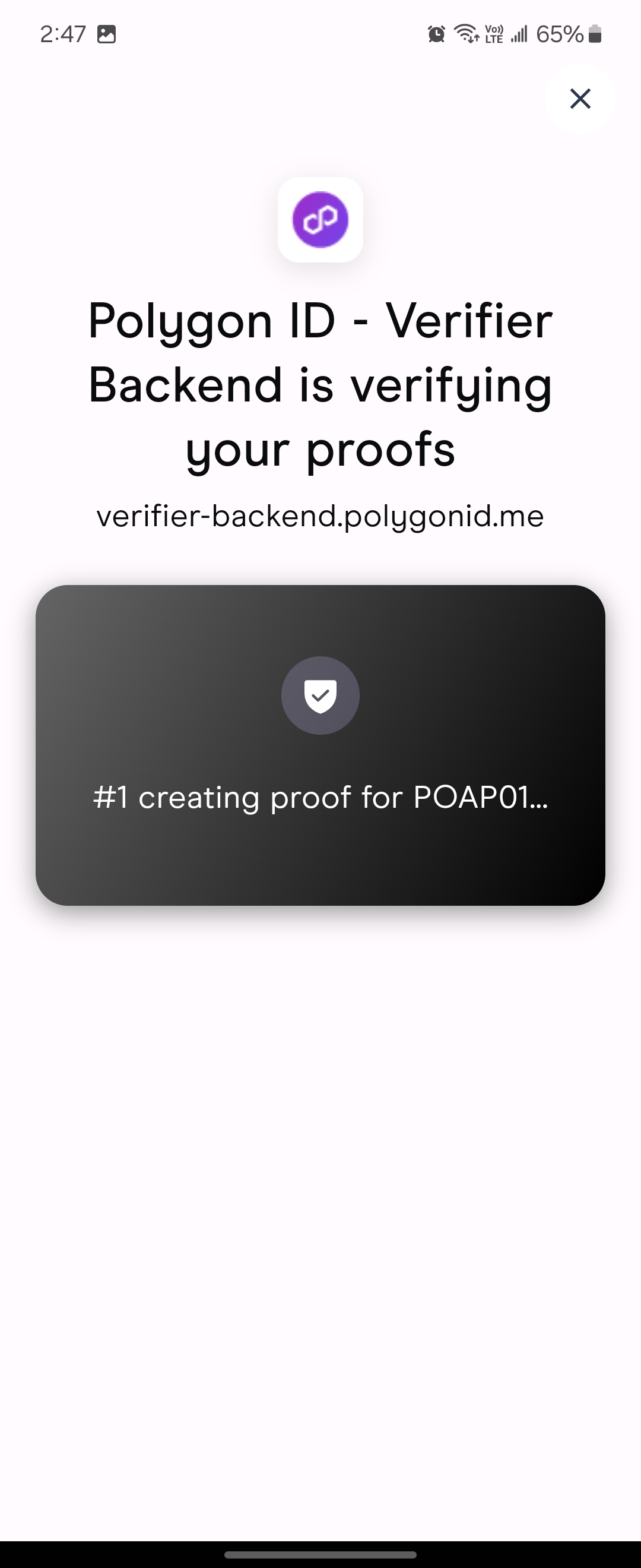Image resolution: width=641 pixels, height=1568 pixels.
Task: Select the POAP01 proof creation card
Action: click(320, 745)
